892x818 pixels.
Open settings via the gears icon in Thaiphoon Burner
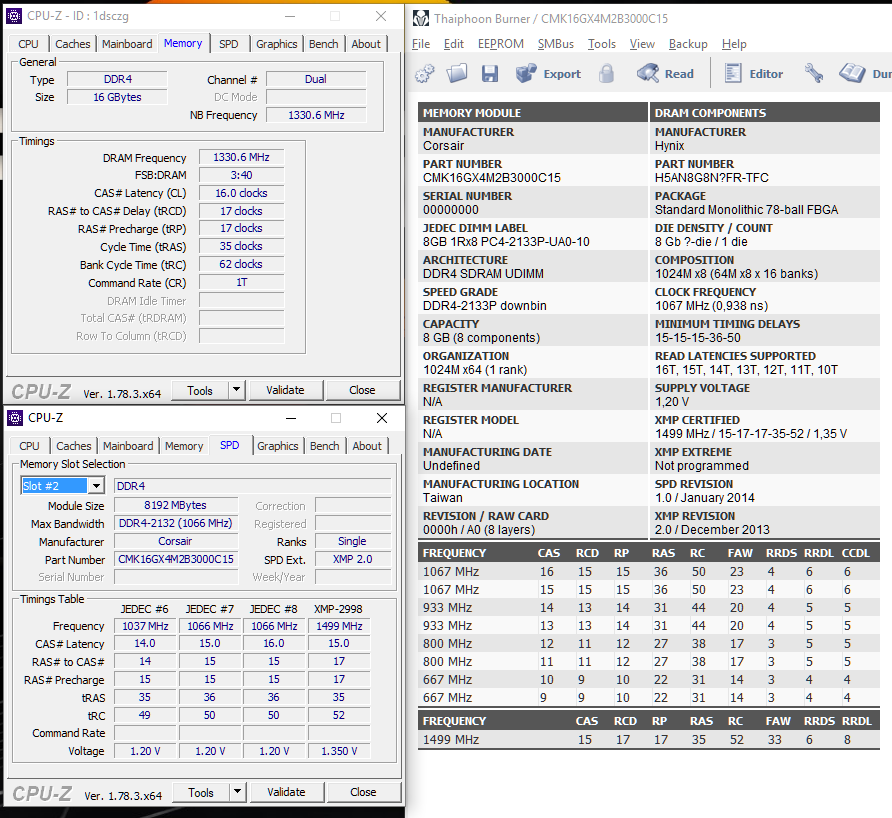coord(424,73)
